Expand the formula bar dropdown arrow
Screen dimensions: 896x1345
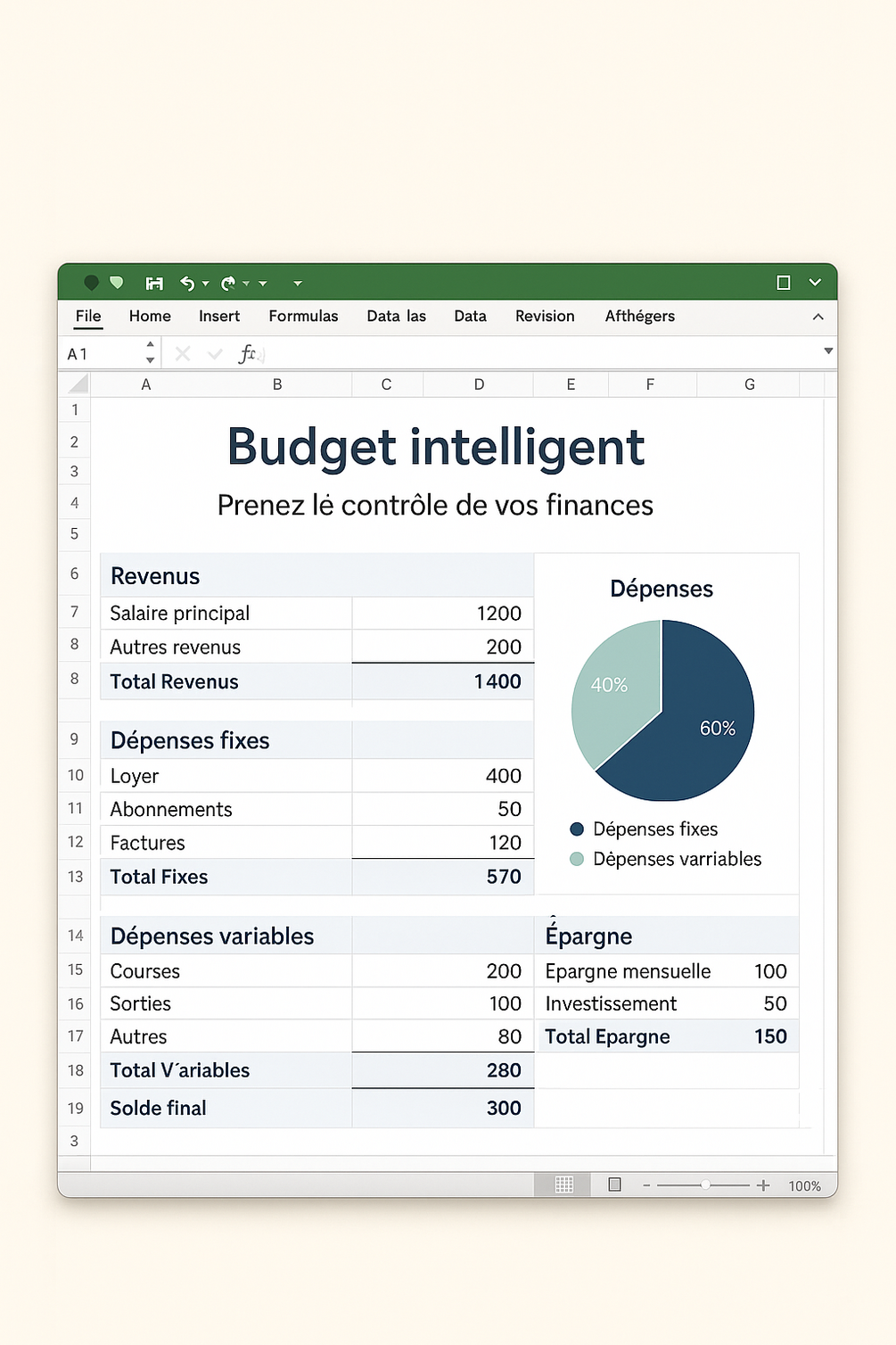pyautogui.click(x=828, y=351)
